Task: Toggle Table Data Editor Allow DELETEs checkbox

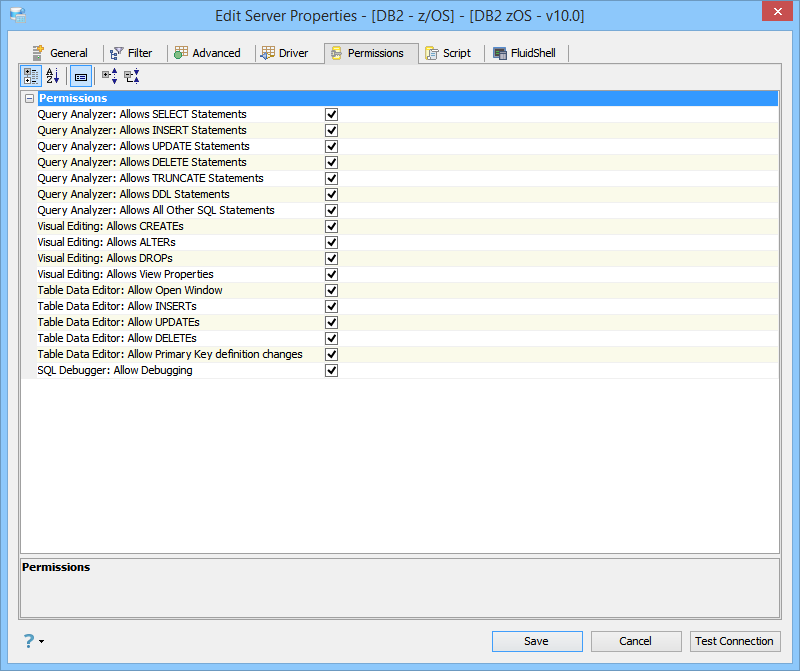Action: click(331, 338)
